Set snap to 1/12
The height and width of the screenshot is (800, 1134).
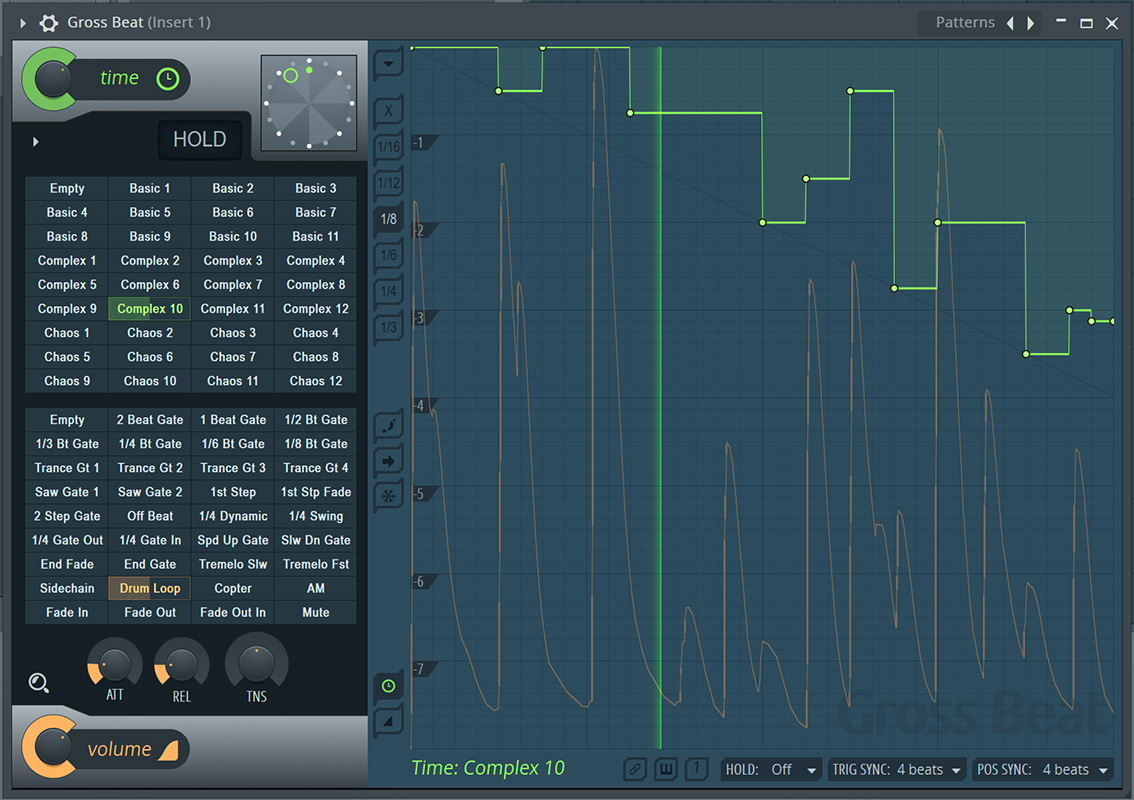[388, 183]
